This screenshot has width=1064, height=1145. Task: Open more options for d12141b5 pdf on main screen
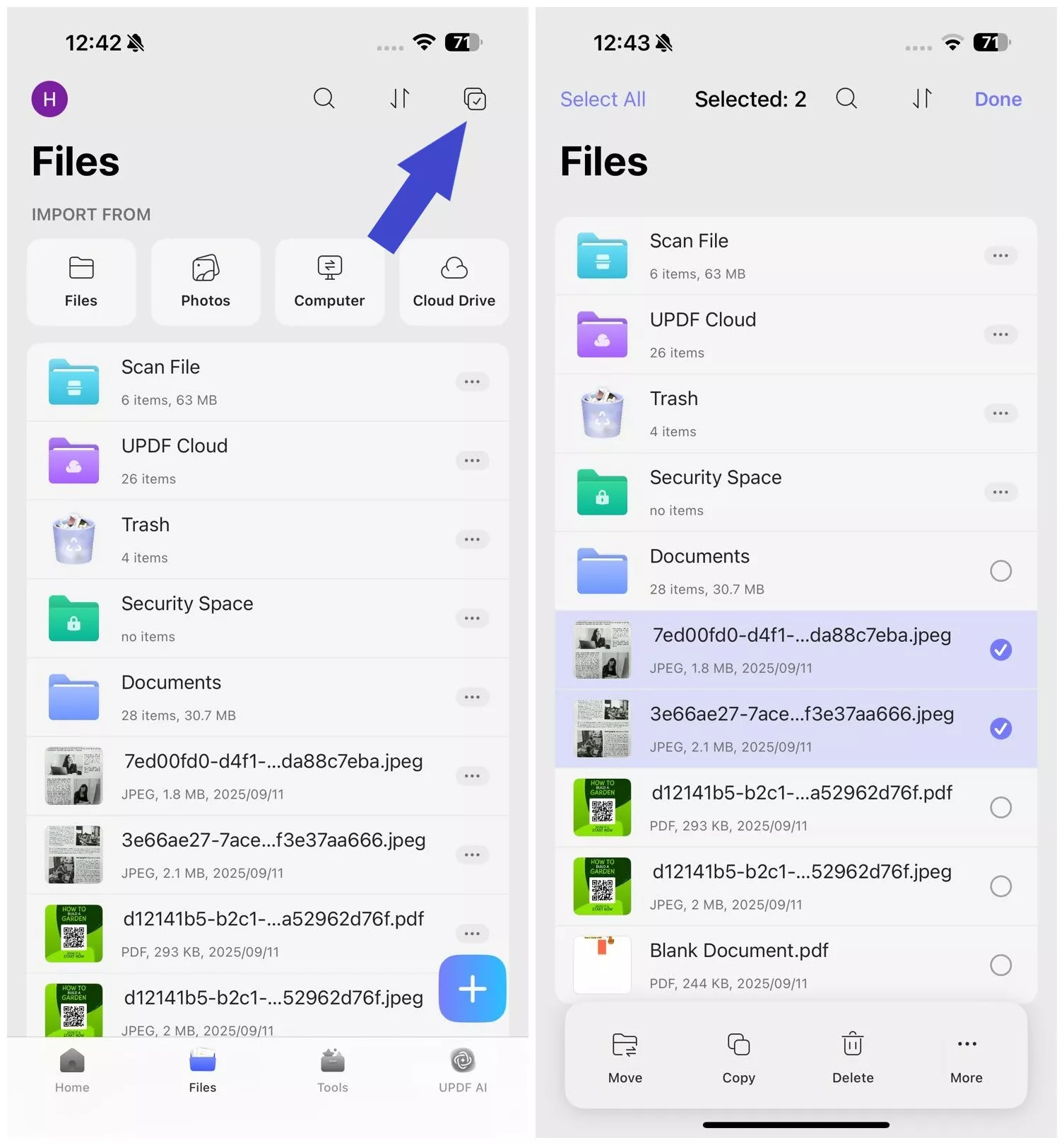click(x=472, y=934)
